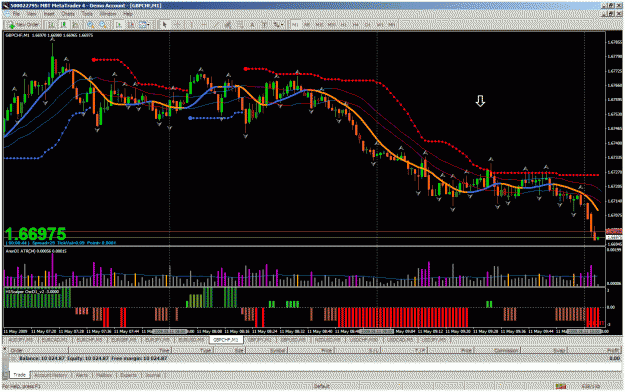This screenshot has width=625, height=392.
Task: Expand the indicators dropdown arrow
Action: (x=149, y=25)
